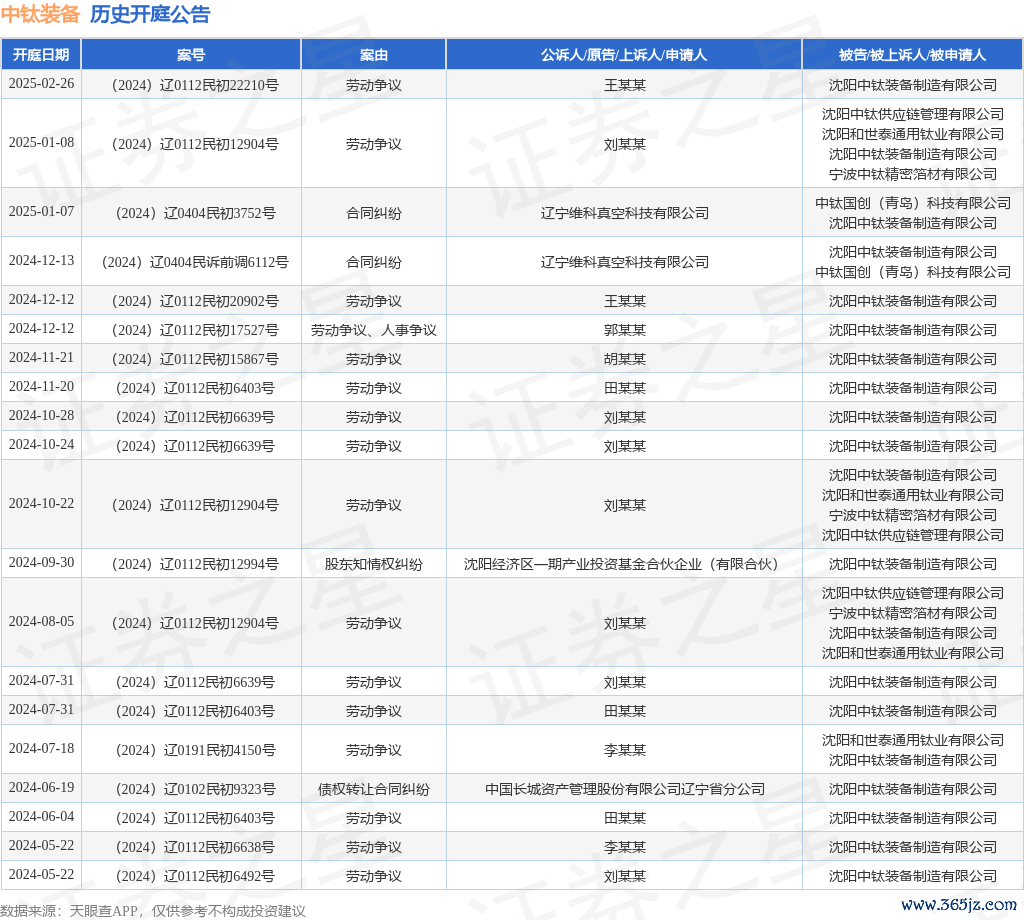1024x920 pixels.
Task: Select case number 辽0112民初20902号
Action: [x=195, y=301]
